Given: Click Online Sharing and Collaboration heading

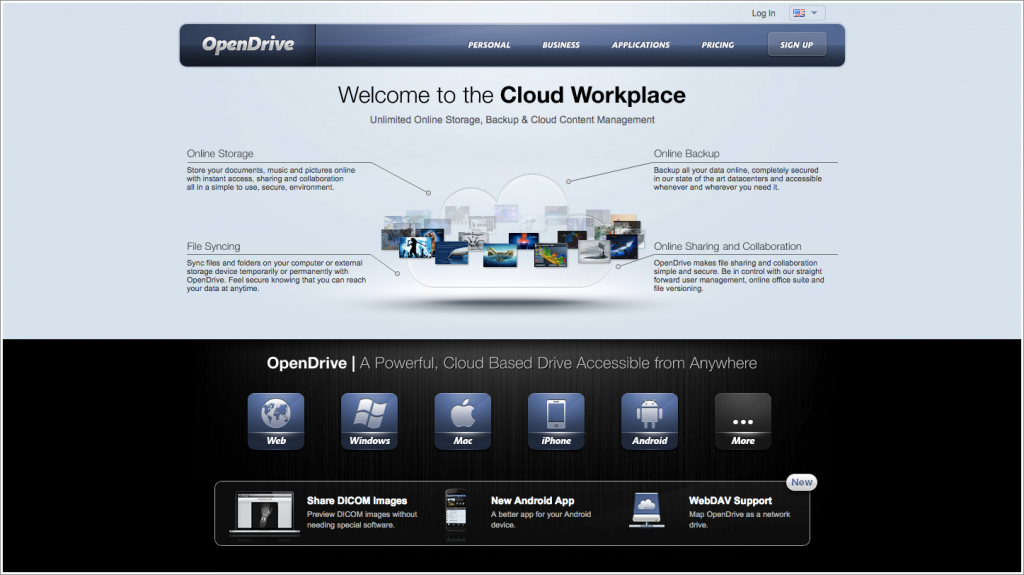Looking at the screenshot, I should (x=727, y=246).
